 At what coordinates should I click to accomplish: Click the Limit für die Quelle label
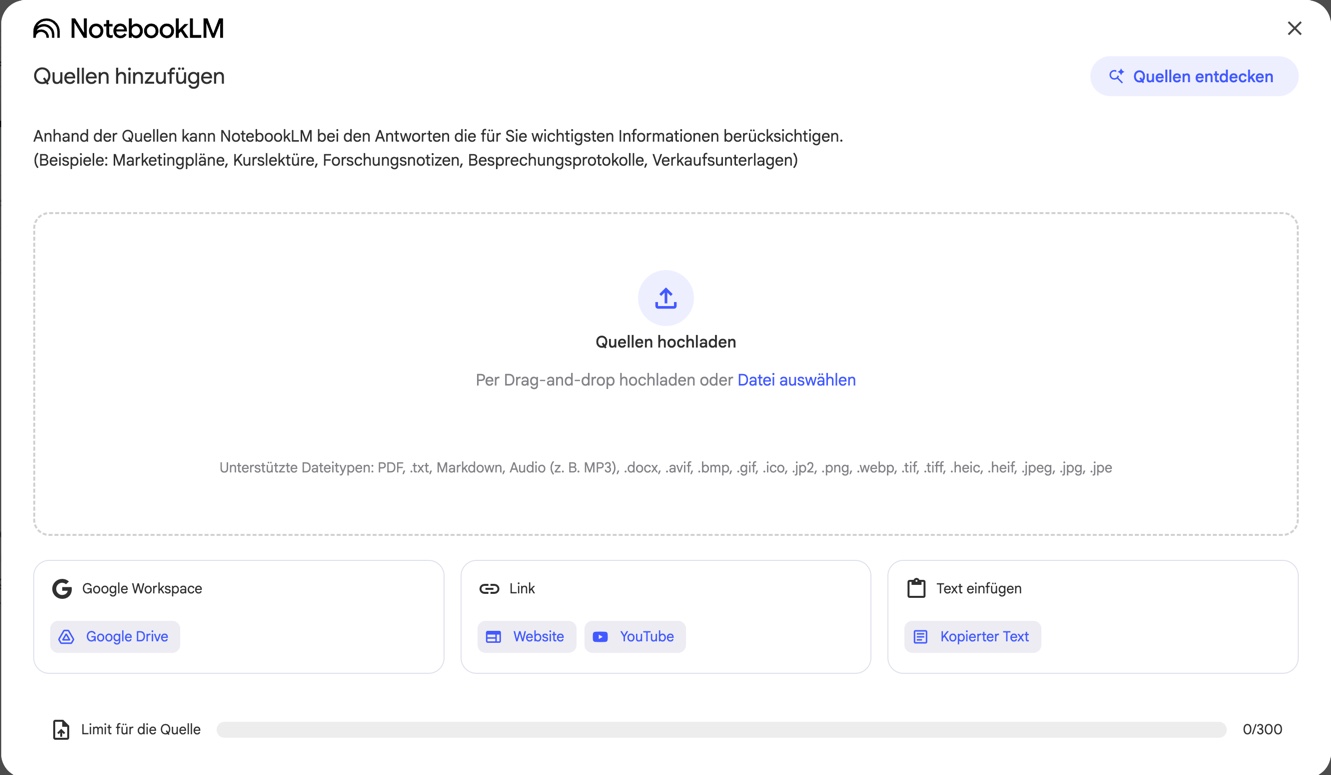[141, 730]
